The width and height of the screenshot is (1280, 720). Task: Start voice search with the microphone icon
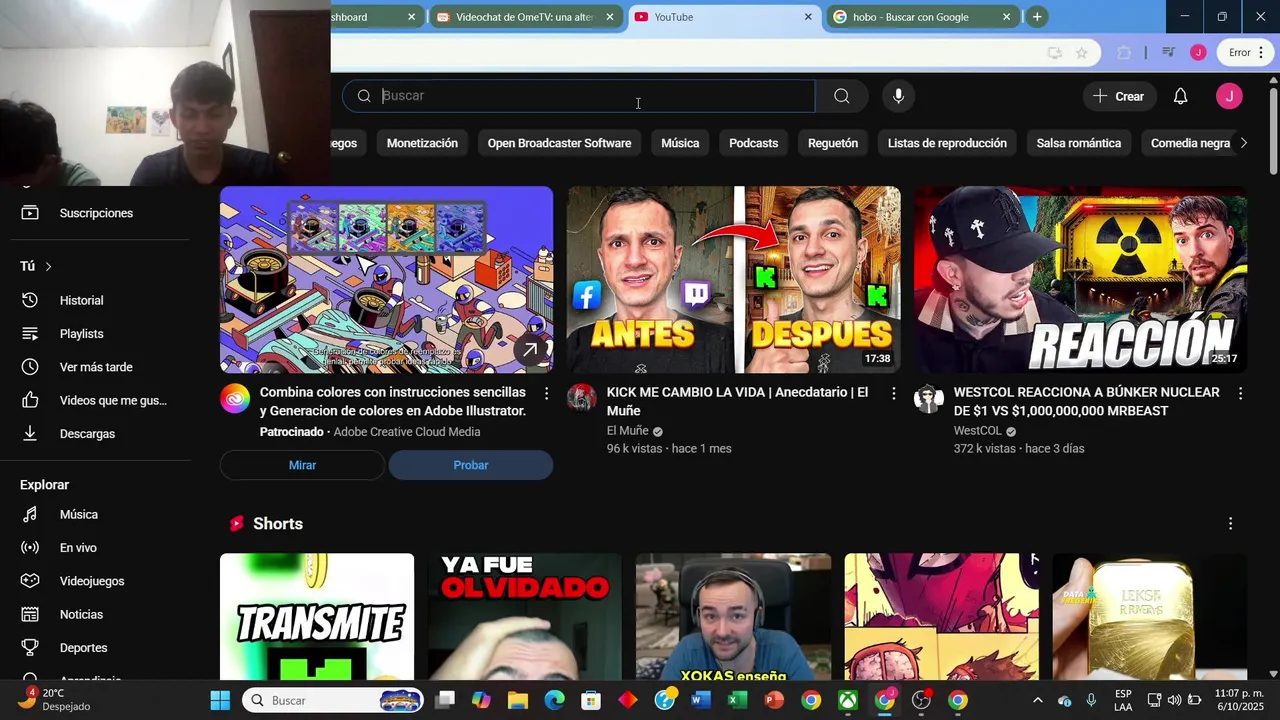[x=898, y=96]
